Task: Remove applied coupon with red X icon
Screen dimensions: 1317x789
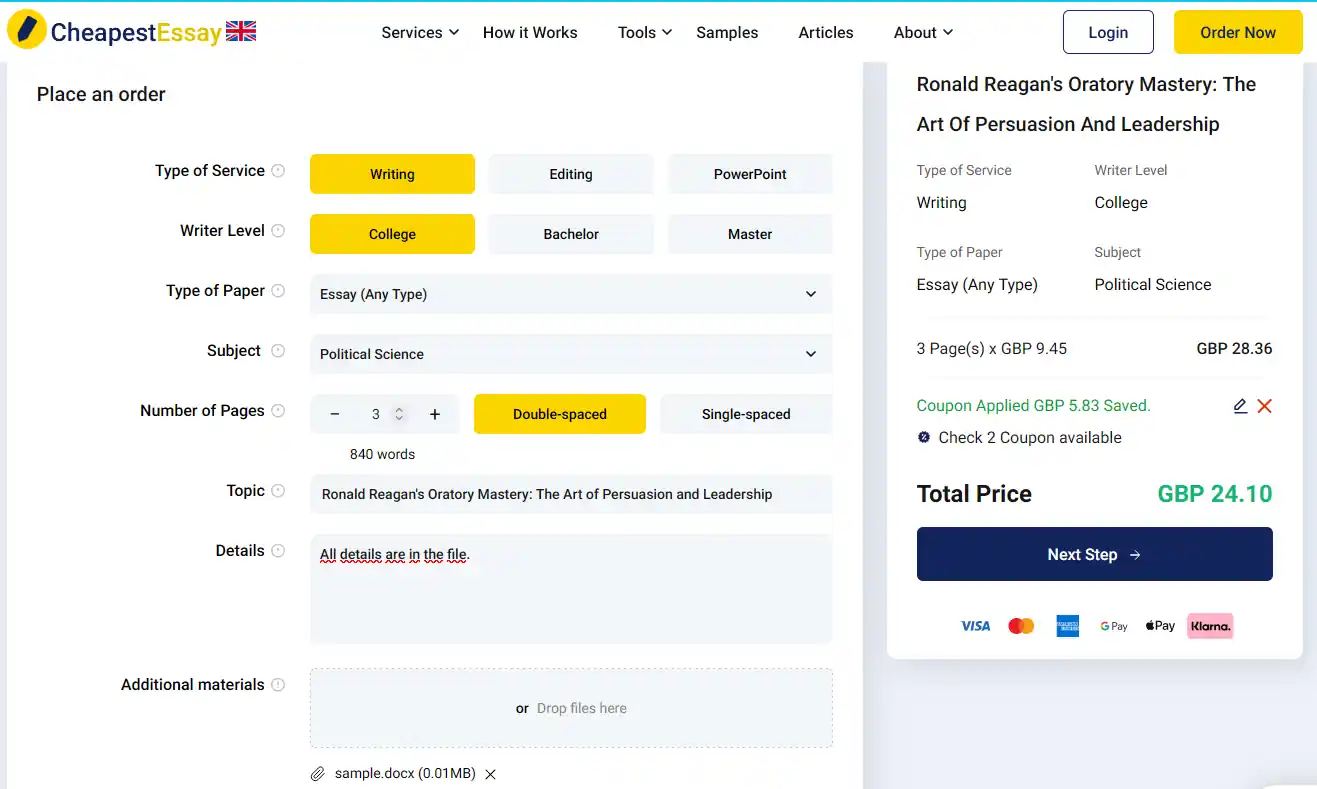Action: [x=1264, y=406]
